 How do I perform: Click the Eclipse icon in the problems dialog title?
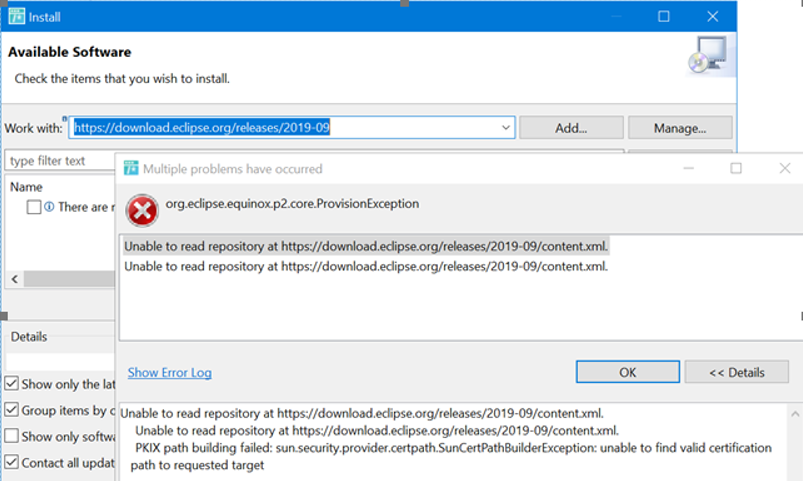[131, 168]
